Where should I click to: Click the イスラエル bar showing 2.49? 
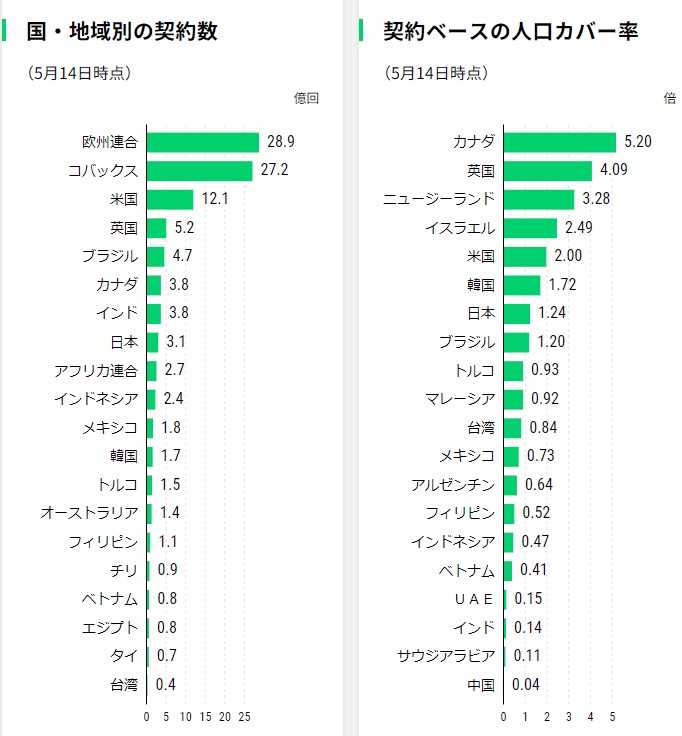(531, 228)
